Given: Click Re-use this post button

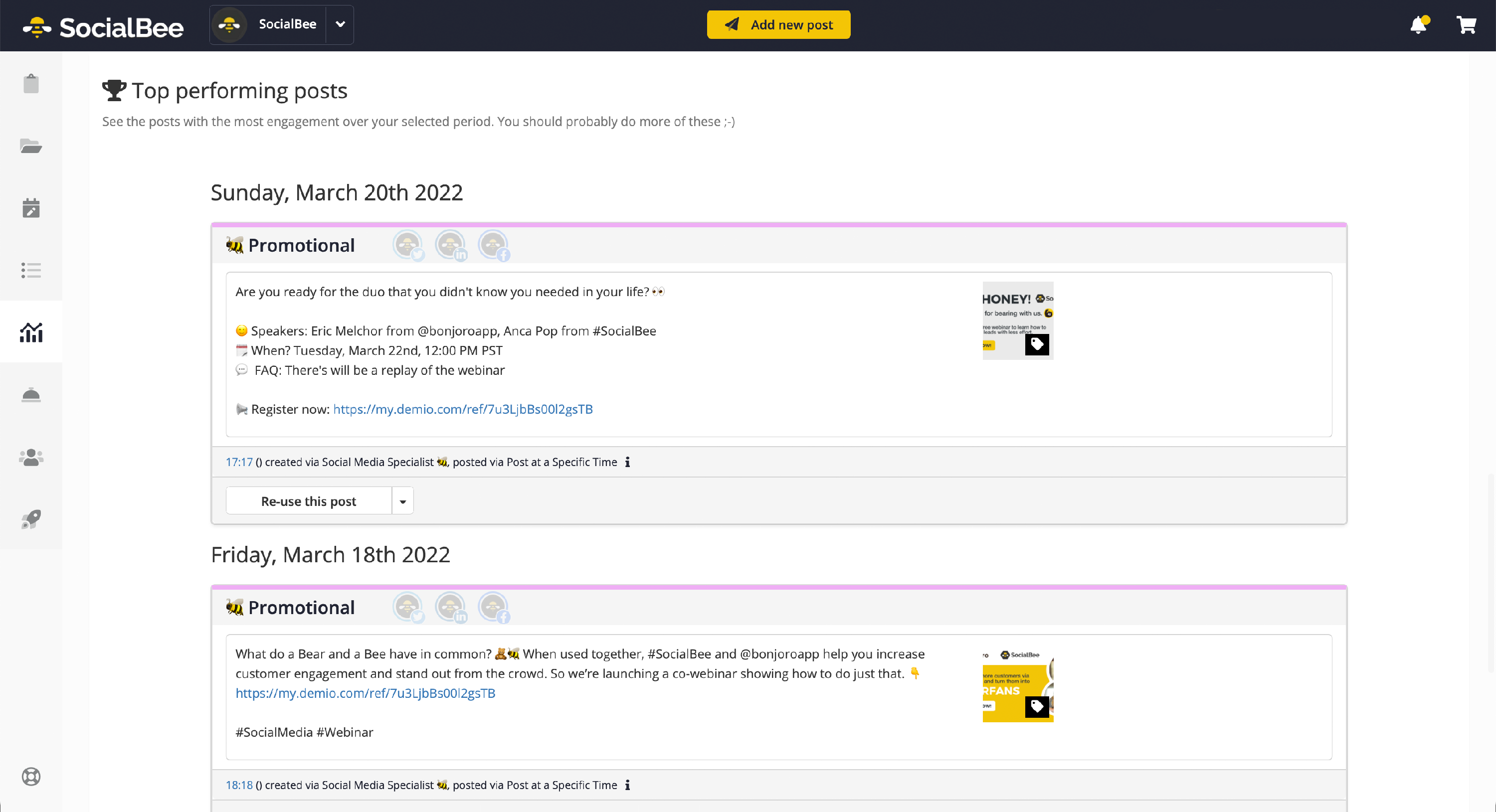Looking at the screenshot, I should pos(308,501).
